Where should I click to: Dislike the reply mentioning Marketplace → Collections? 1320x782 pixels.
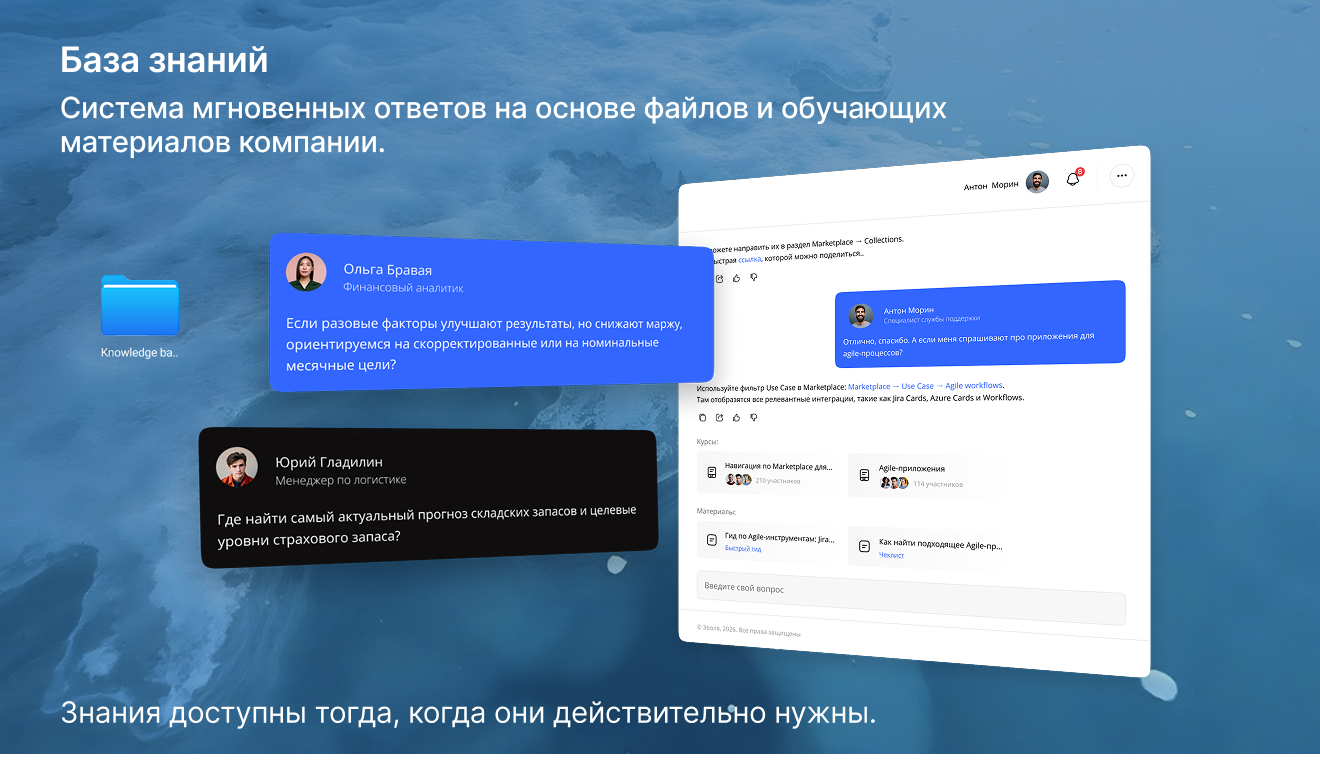coord(754,277)
